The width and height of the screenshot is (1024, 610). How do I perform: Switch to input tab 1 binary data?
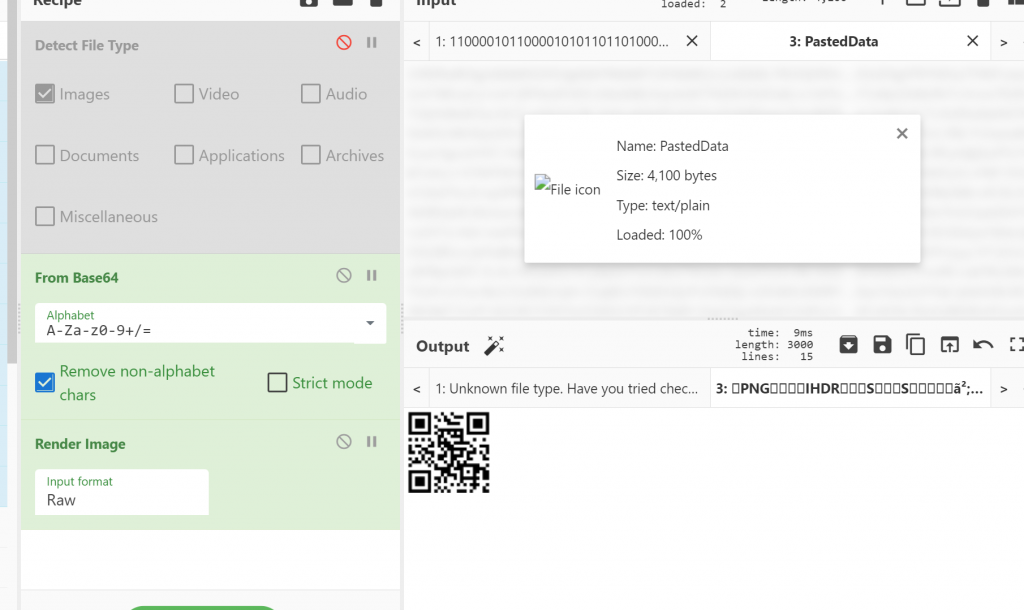pyautogui.click(x=552, y=42)
